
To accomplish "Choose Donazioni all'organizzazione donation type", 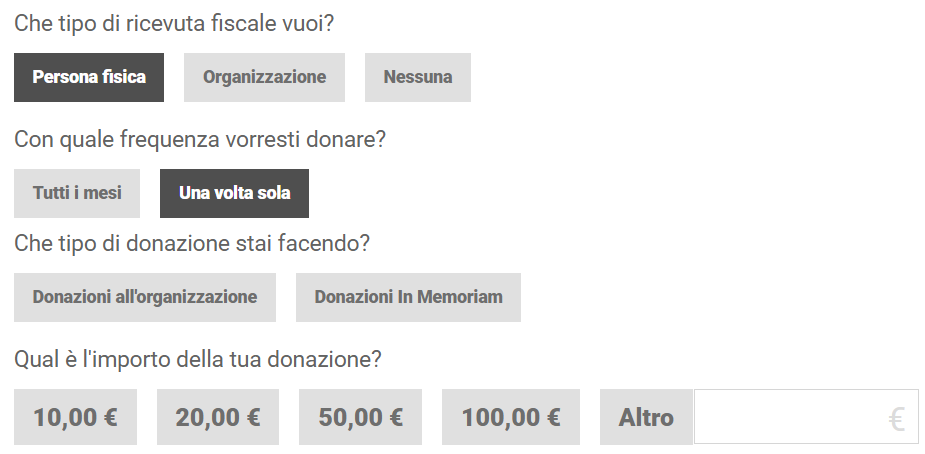I will (145, 297).
